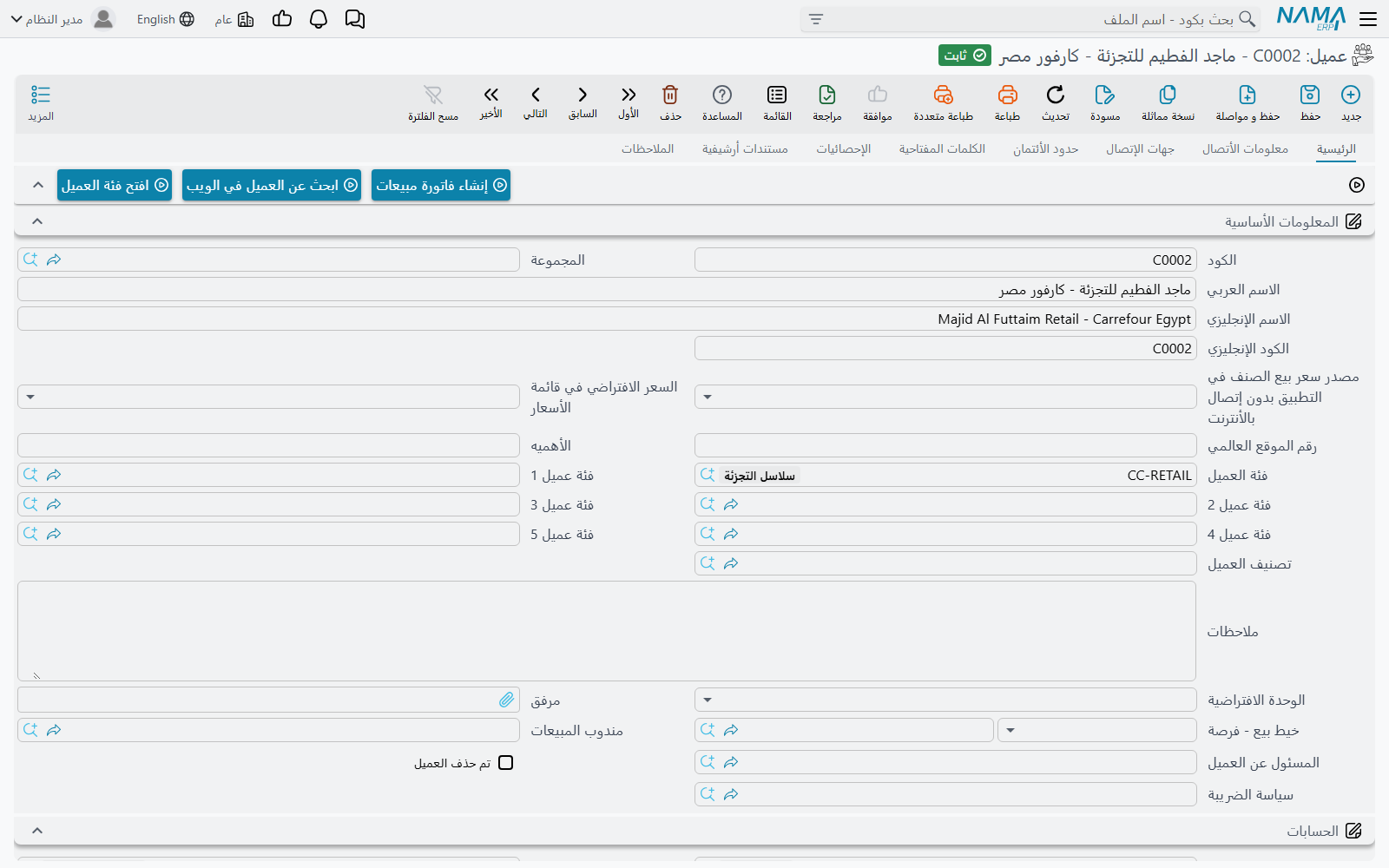Click the افتح فئة العميل button
The width and height of the screenshot is (1389, 868).
click(x=115, y=185)
